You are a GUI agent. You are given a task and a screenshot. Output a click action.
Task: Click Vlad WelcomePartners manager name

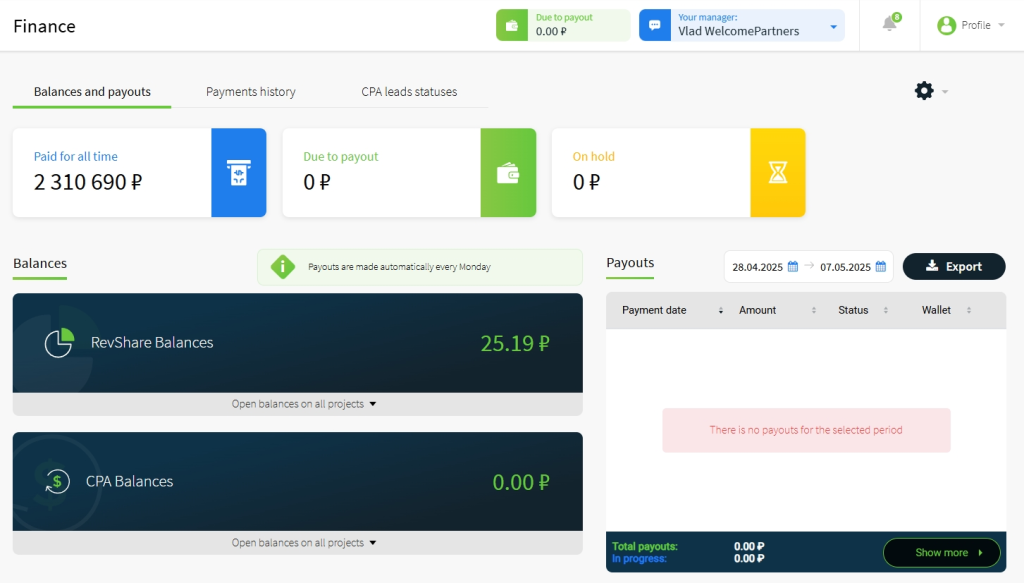click(738, 31)
